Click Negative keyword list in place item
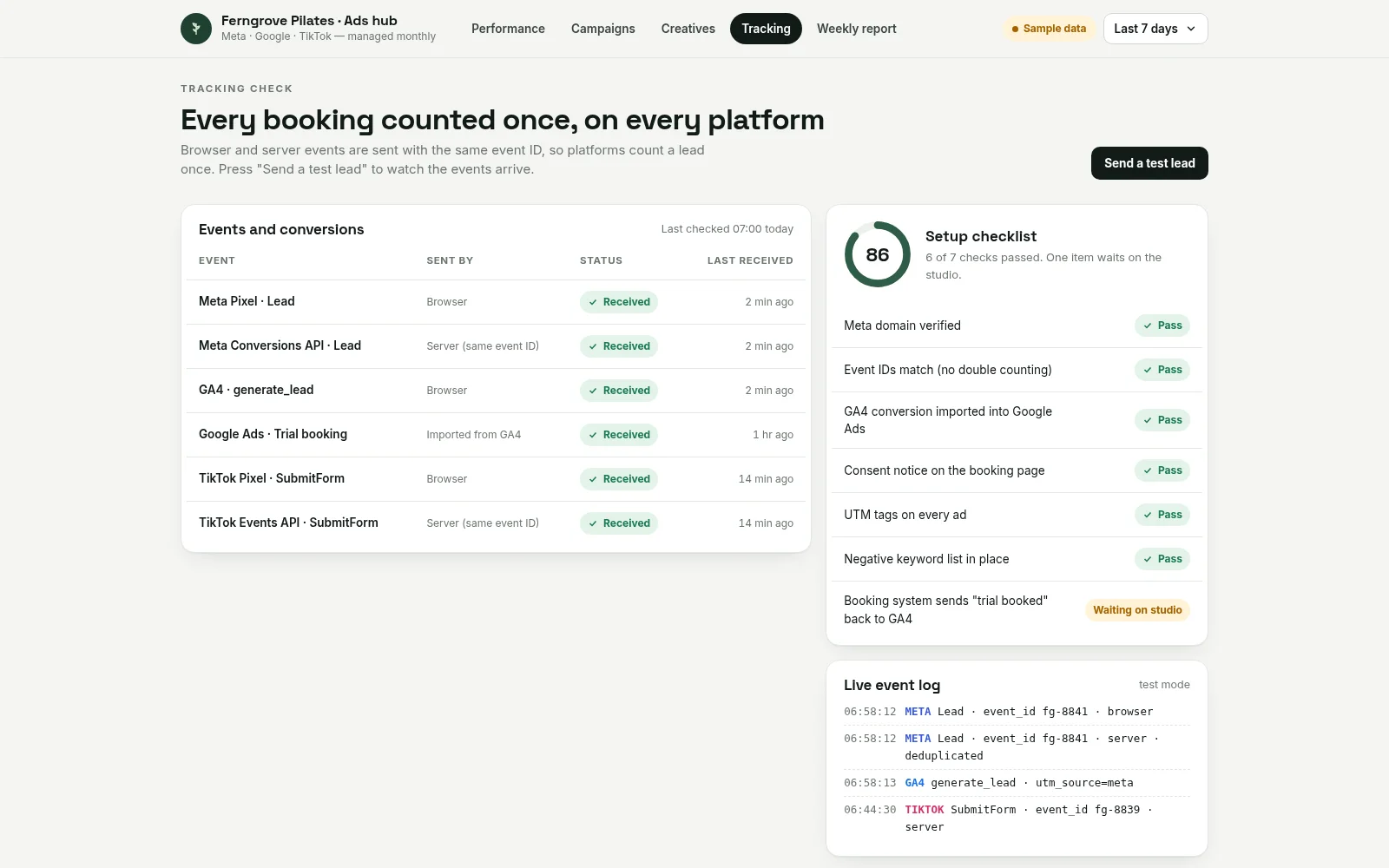Image resolution: width=1389 pixels, height=868 pixels. (1017, 559)
